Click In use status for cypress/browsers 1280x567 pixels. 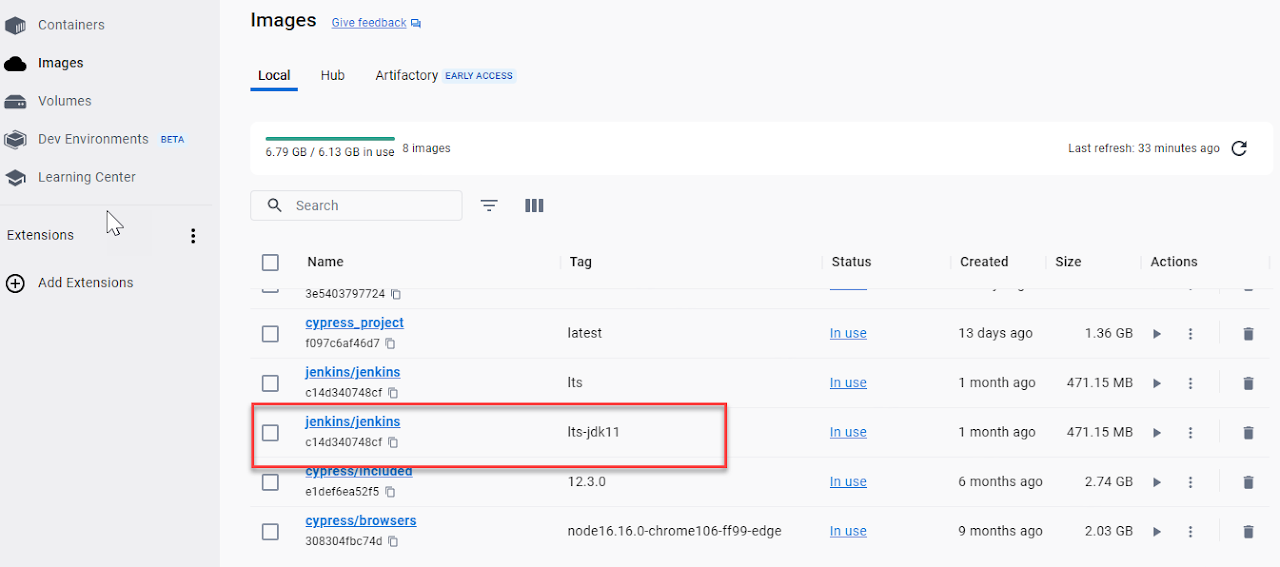(x=848, y=531)
